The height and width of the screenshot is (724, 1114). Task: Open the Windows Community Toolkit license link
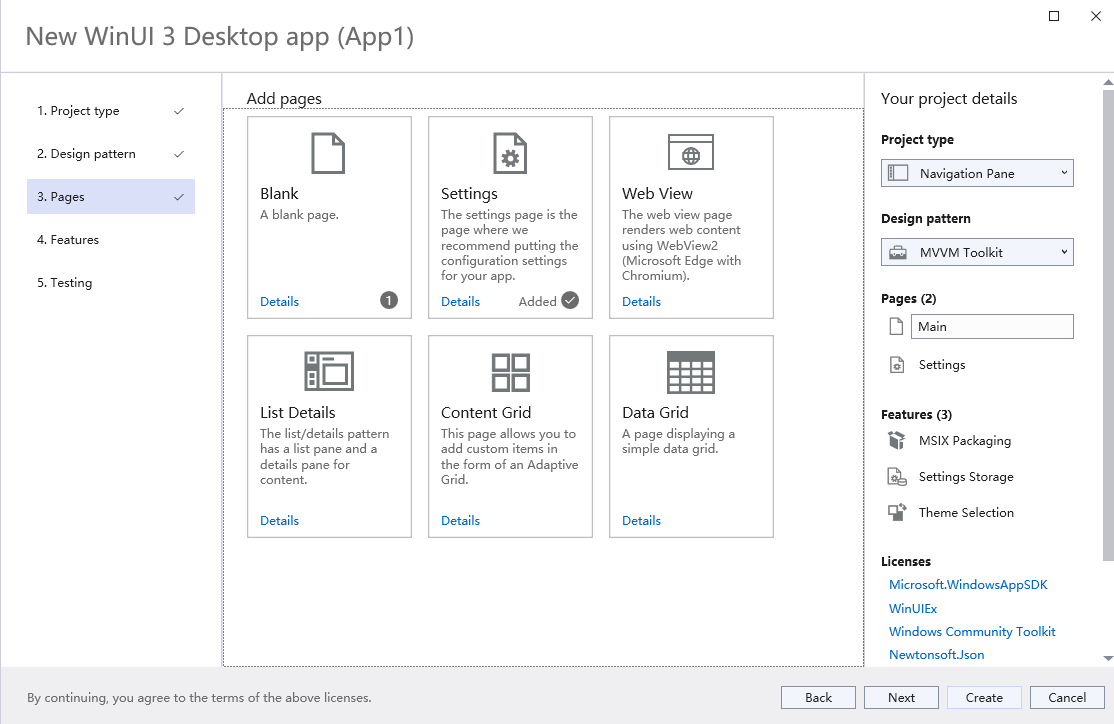coord(972,632)
